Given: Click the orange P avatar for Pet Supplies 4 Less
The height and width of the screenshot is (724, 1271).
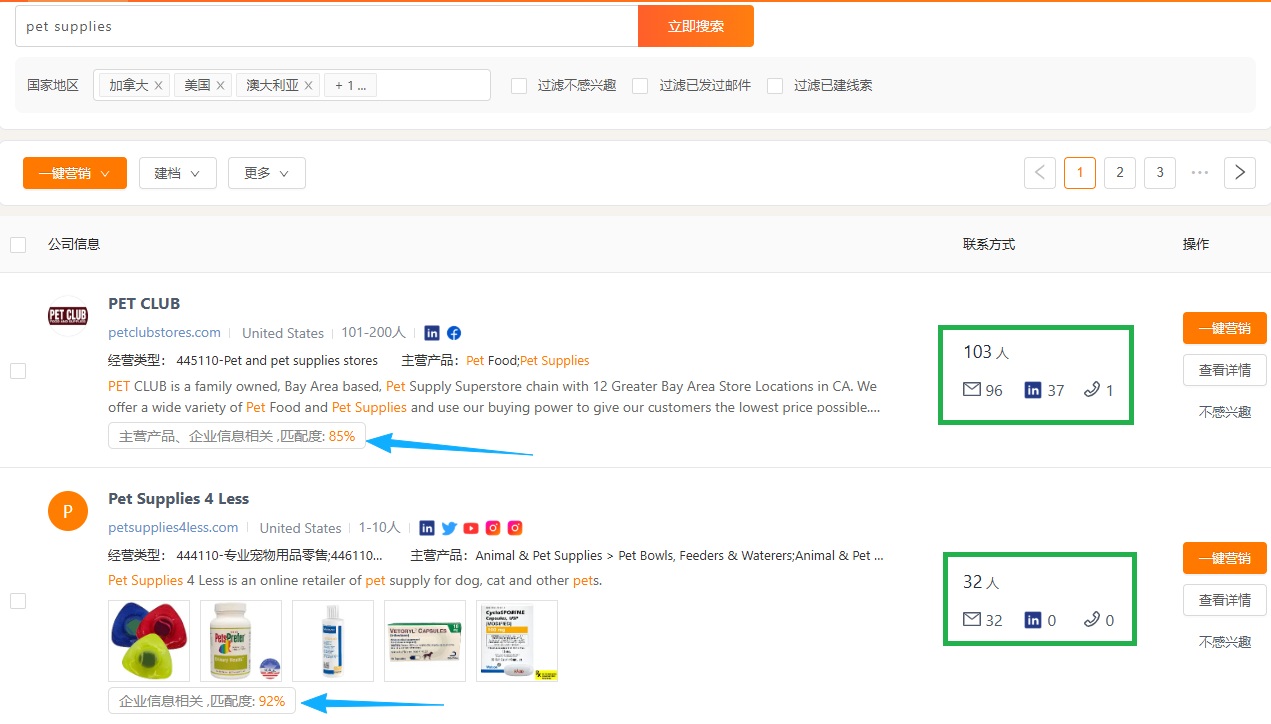Looking at the screenshot, I should [68, 511].
